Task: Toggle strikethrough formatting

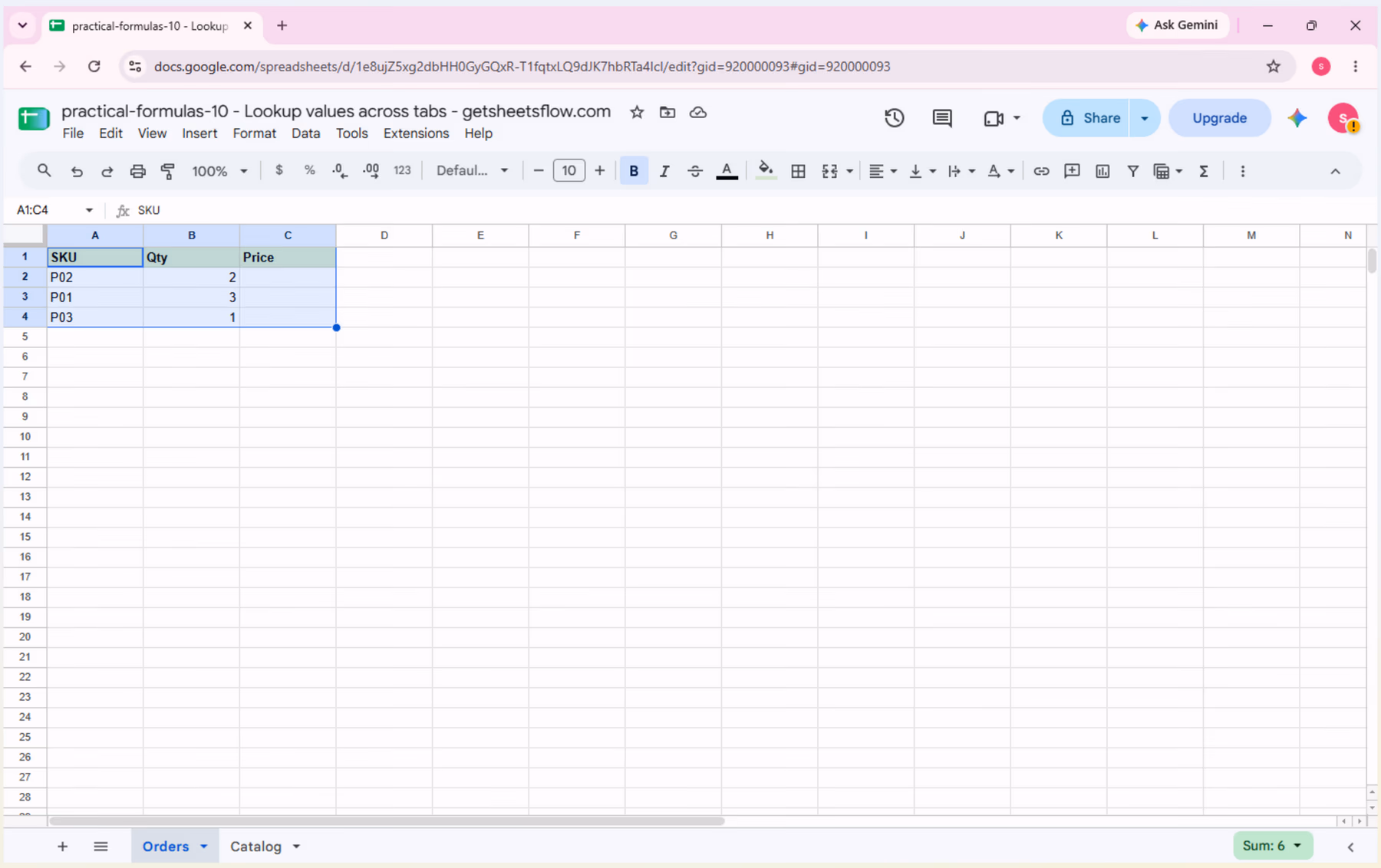Action: (695, 171)
